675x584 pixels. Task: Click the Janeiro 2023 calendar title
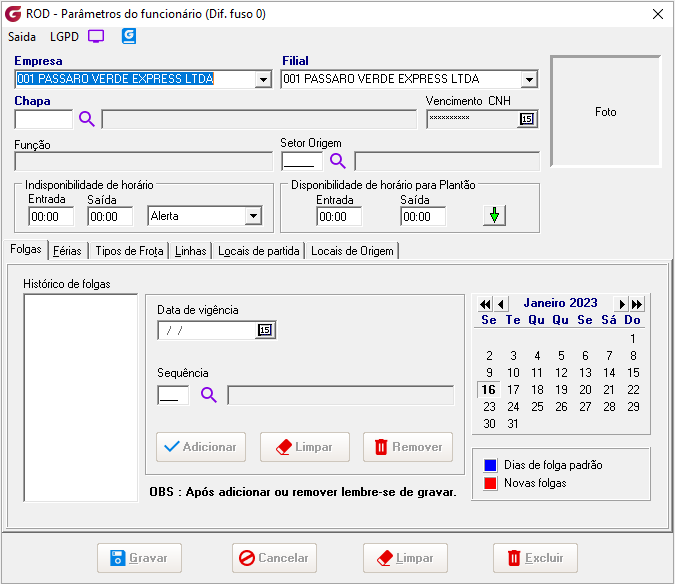click(560, 303)
